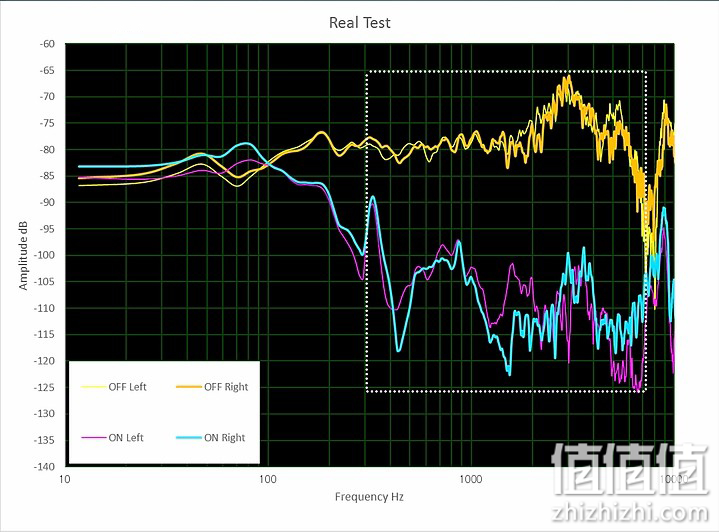This screenshot has height=532, width=719.
Task: Click the chart title 'Real Test'
Action: click(360, 22)
